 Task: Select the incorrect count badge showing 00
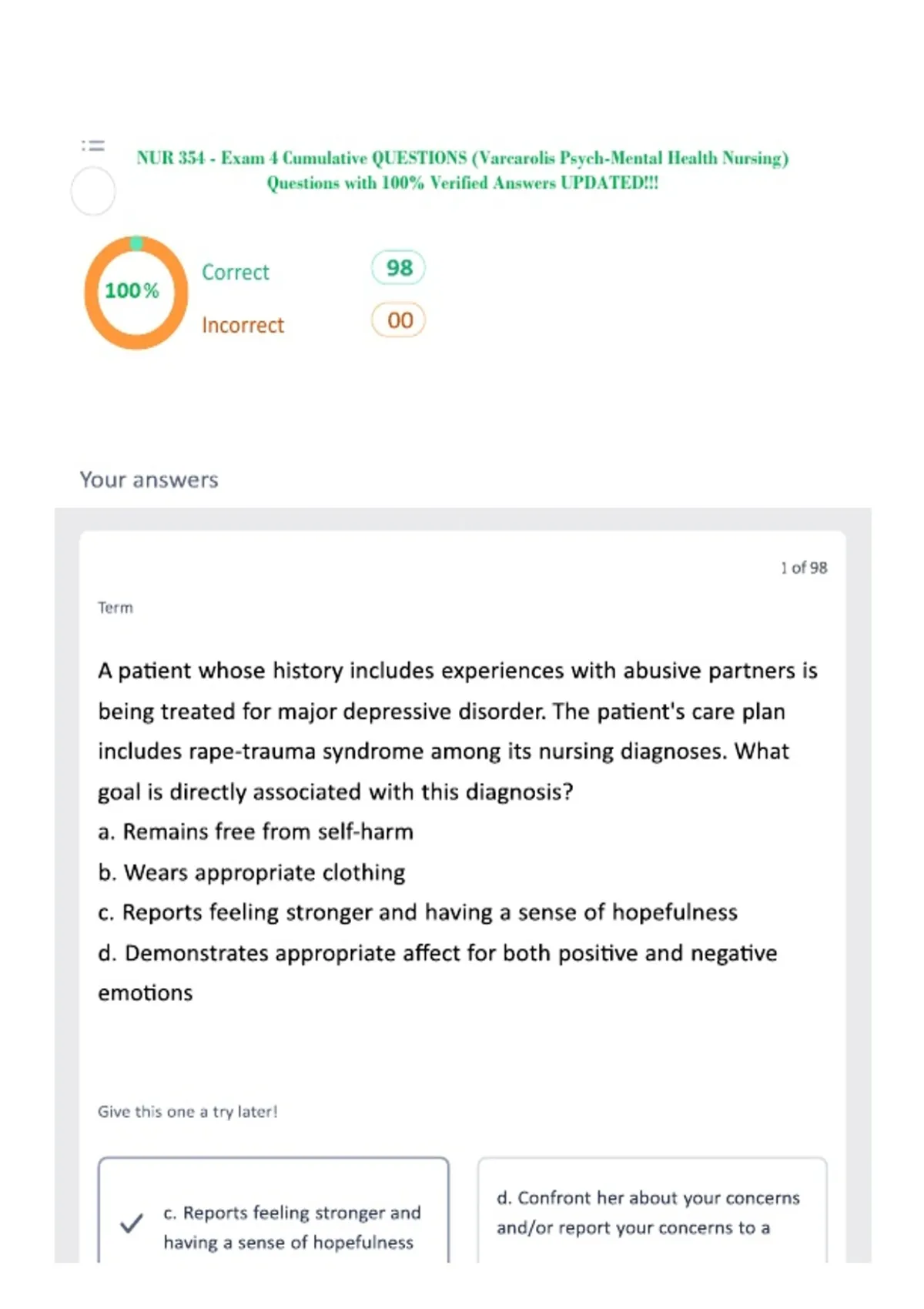pyautogui.click(x=399, y=320)
